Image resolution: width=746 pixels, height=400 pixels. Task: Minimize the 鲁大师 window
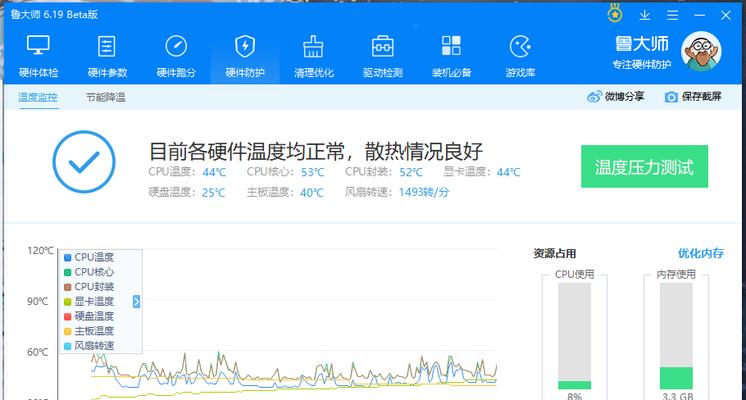(x=699, y=15)
